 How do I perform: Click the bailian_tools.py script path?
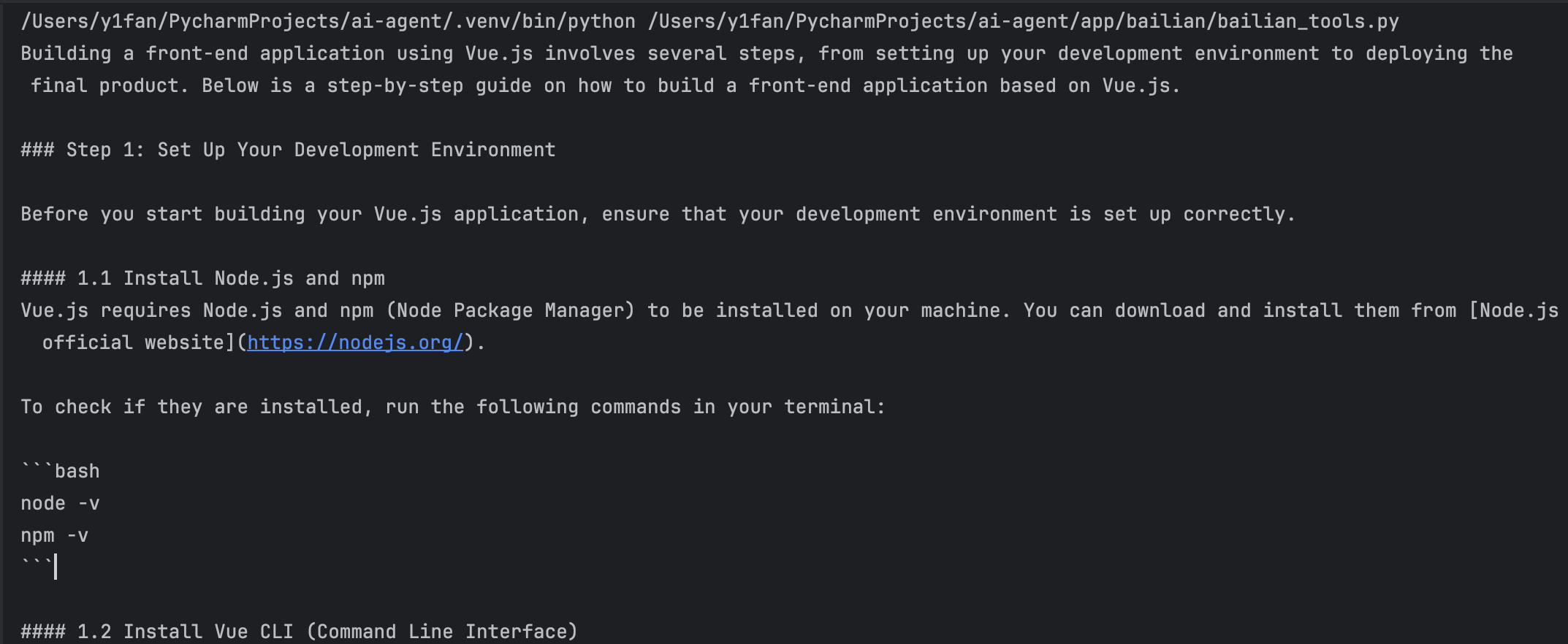[x=1023, y=21]
